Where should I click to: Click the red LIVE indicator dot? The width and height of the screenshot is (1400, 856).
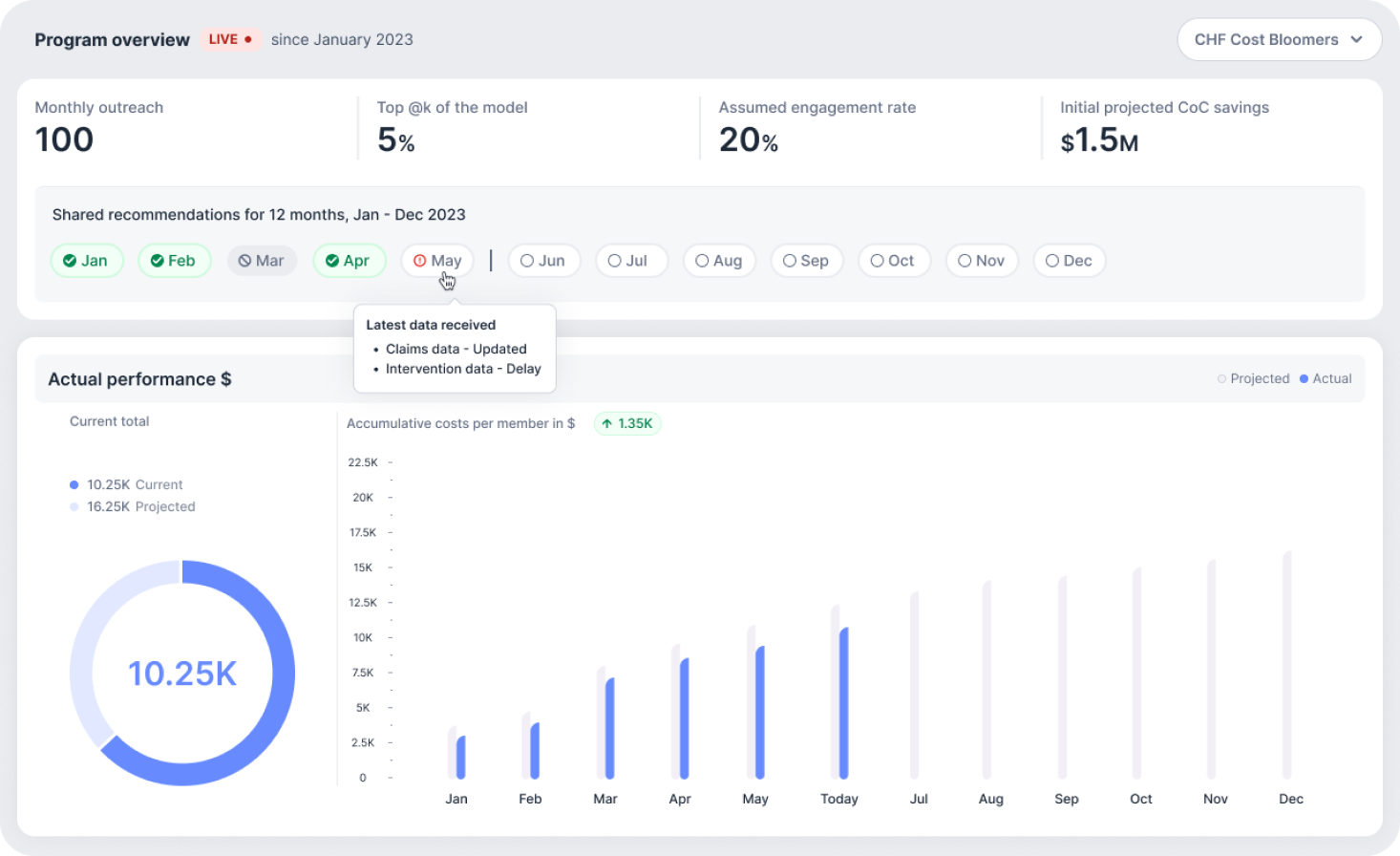pyautogui.click(x=249, y=39)
